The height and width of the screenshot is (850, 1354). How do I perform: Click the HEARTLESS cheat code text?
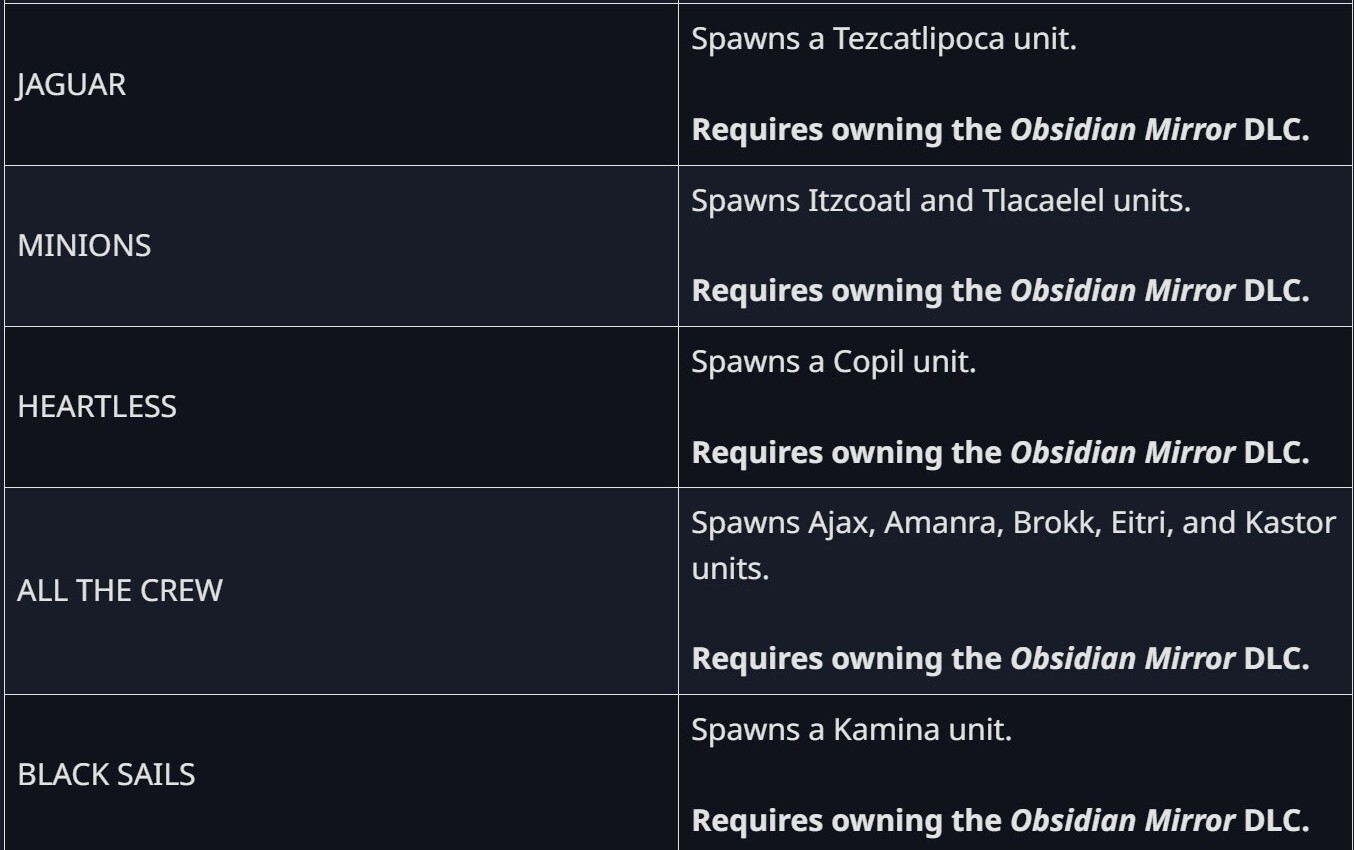pyautogui.click(x=97, y=407)
